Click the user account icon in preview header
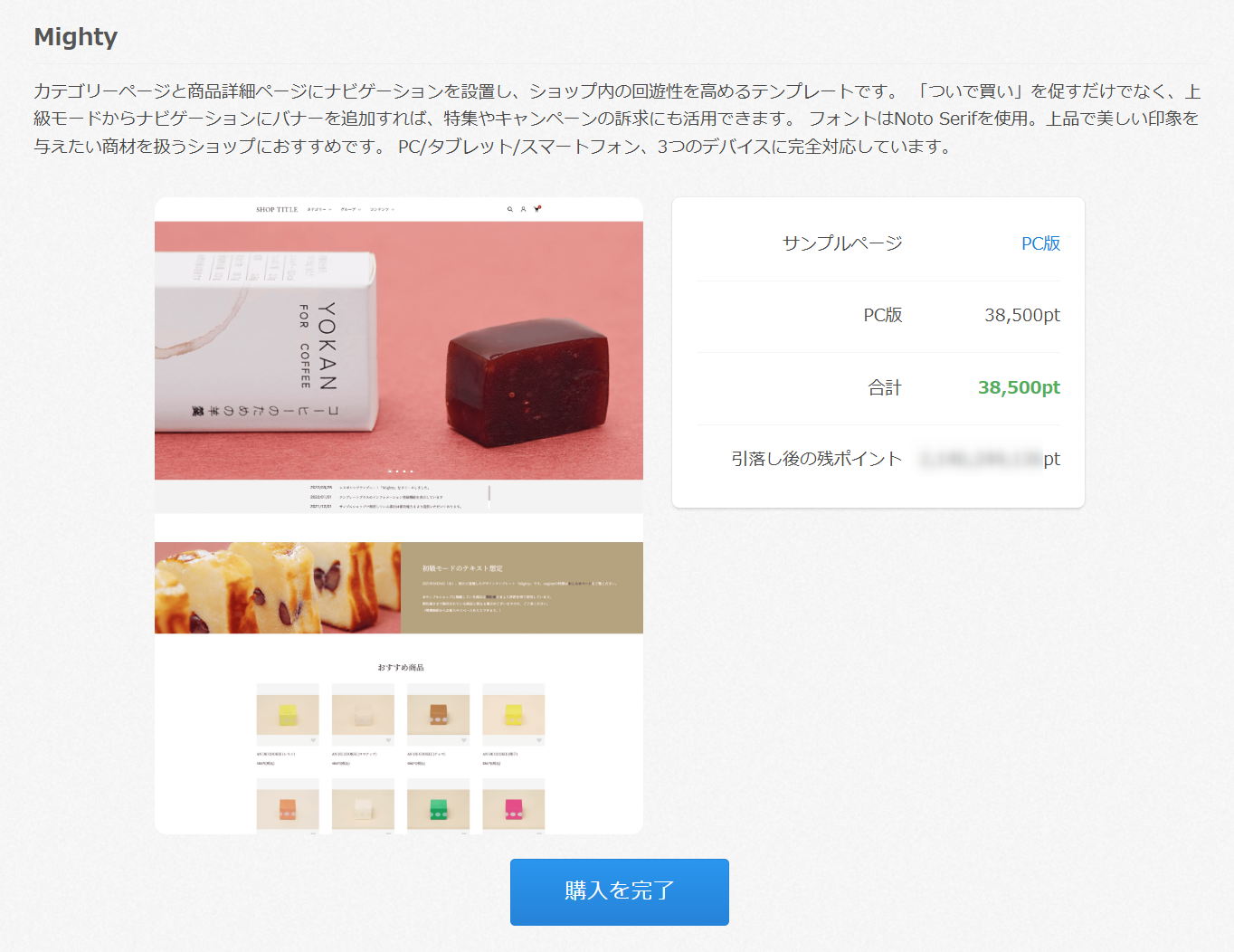The height and width of the screenshot is (952, 1234). (523, 209)
